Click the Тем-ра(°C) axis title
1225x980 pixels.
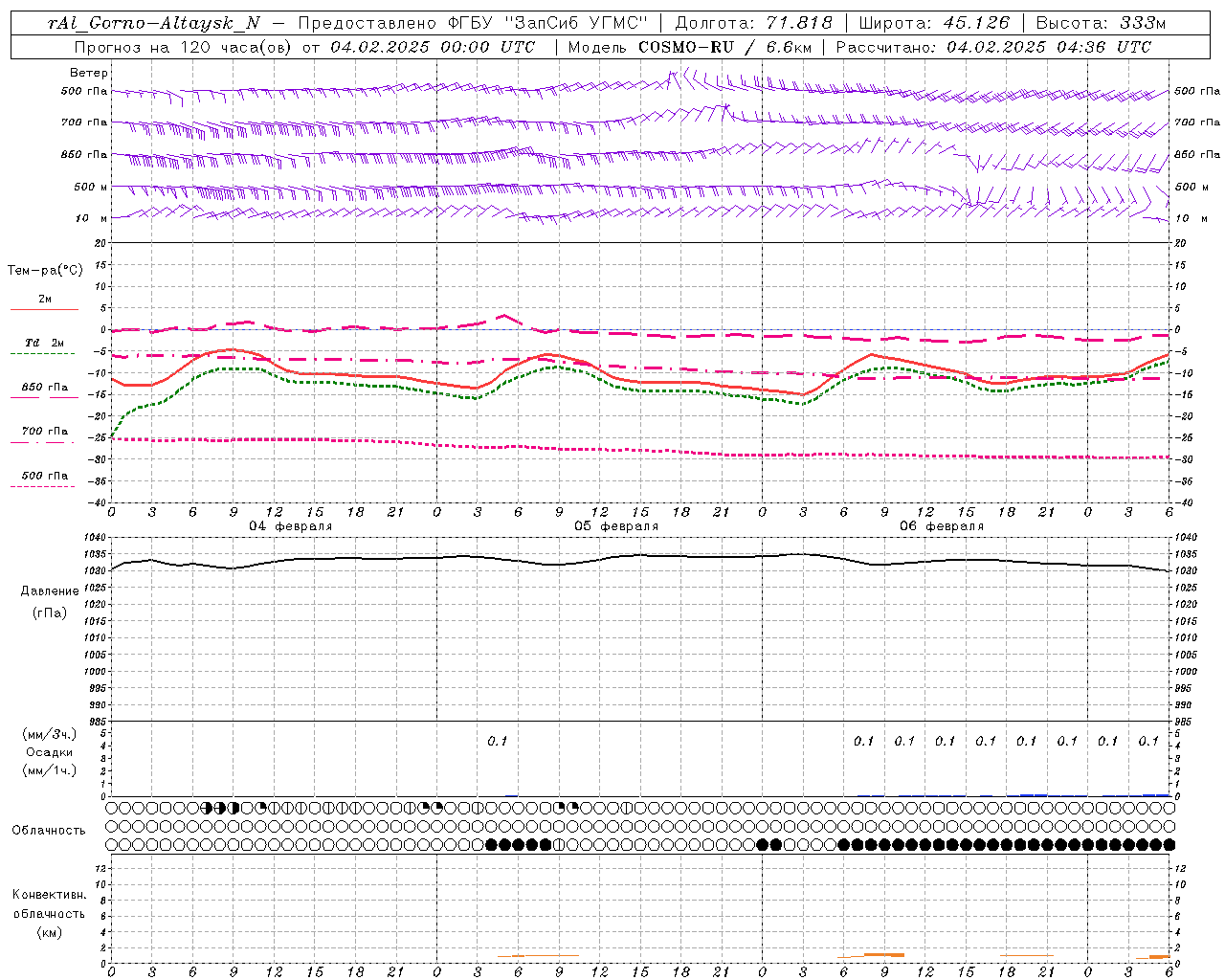point(45,271)
